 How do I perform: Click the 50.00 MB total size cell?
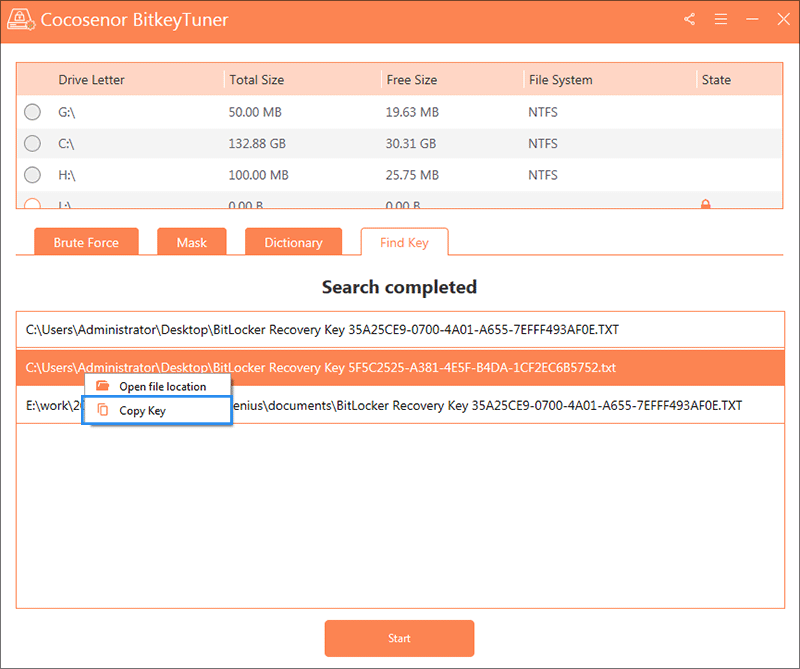click(x=255, y=112)
